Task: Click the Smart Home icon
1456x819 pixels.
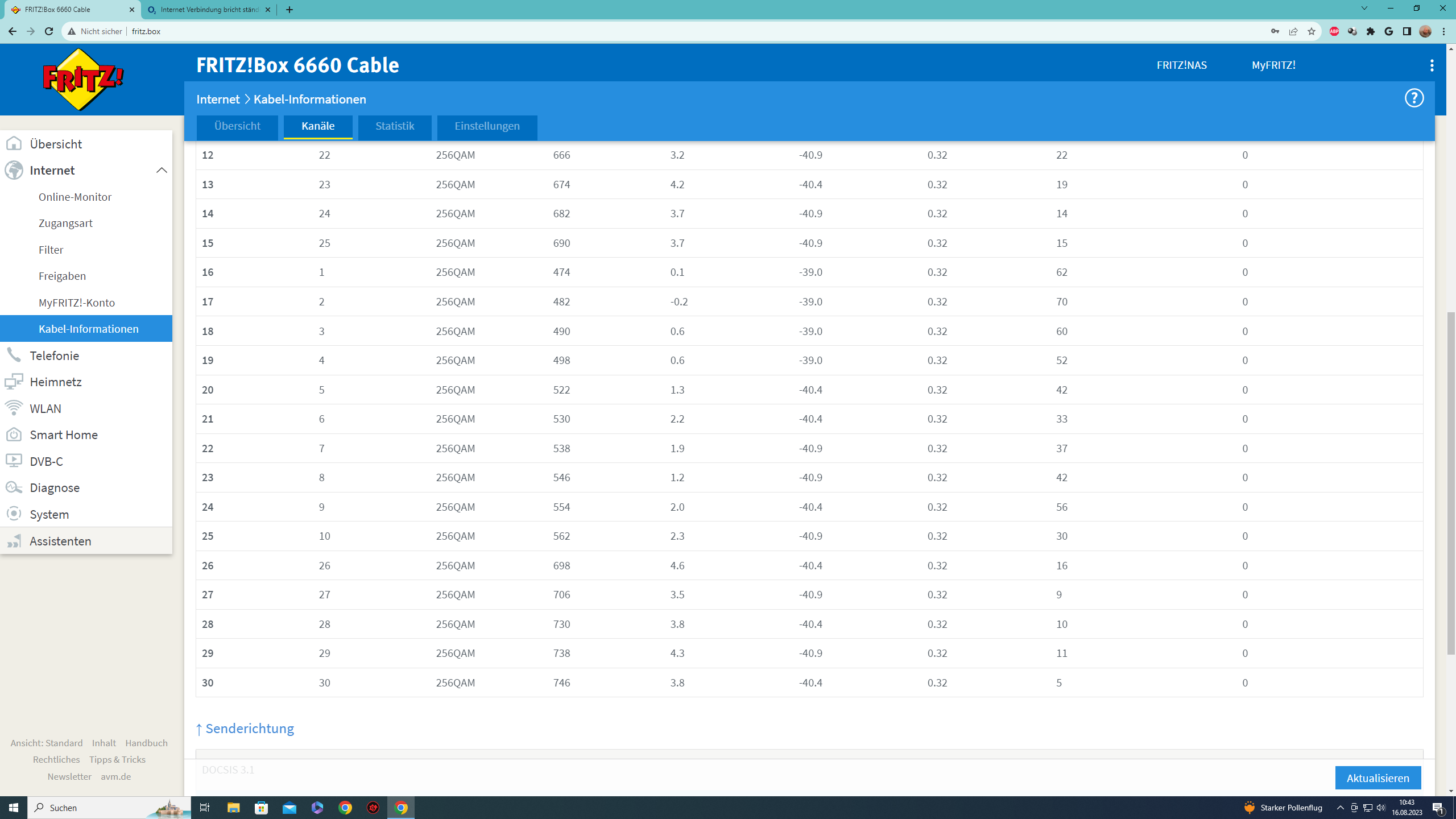Action: (14, 435)
